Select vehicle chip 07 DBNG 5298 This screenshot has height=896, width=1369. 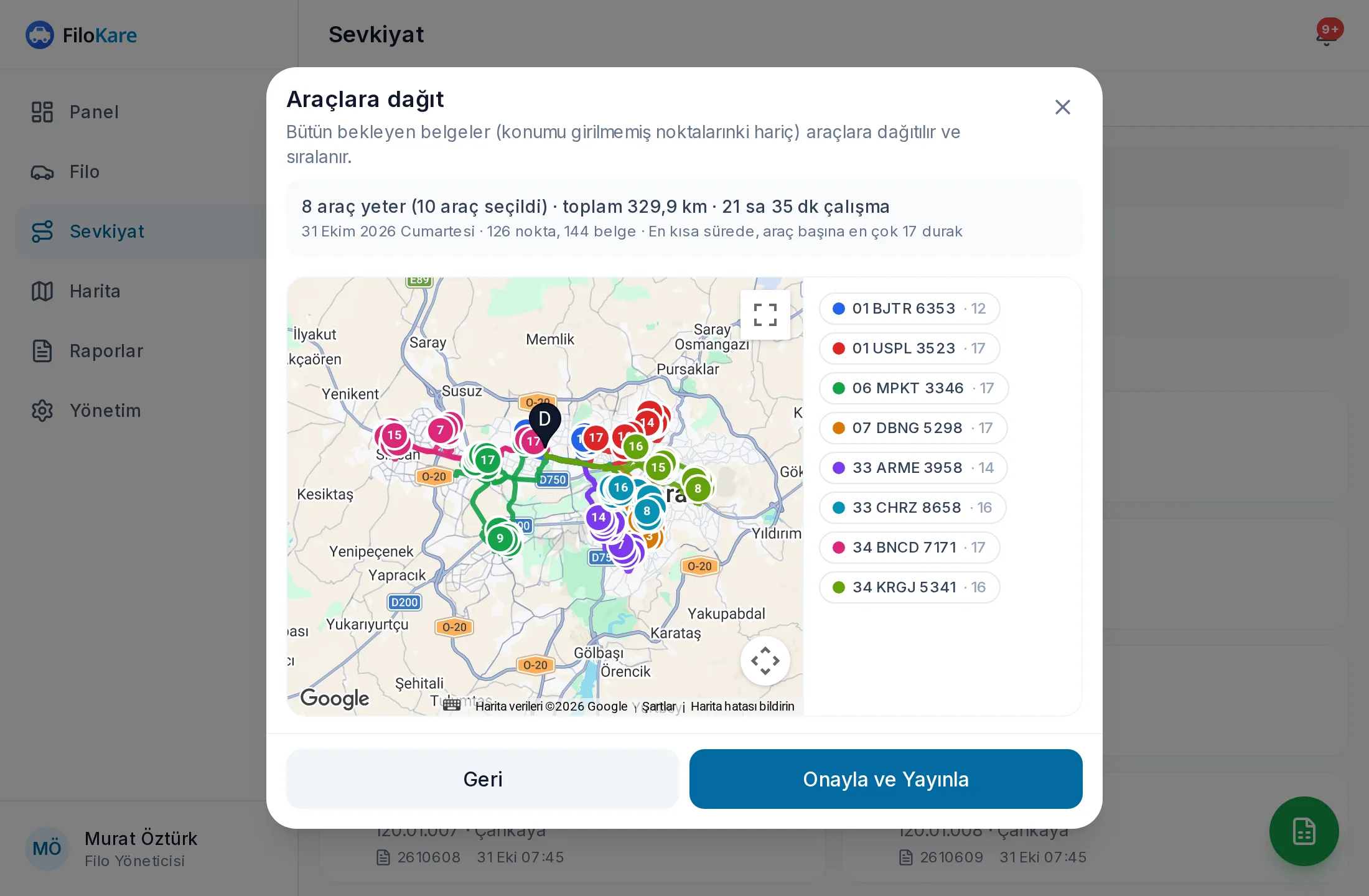pos(913,428)
